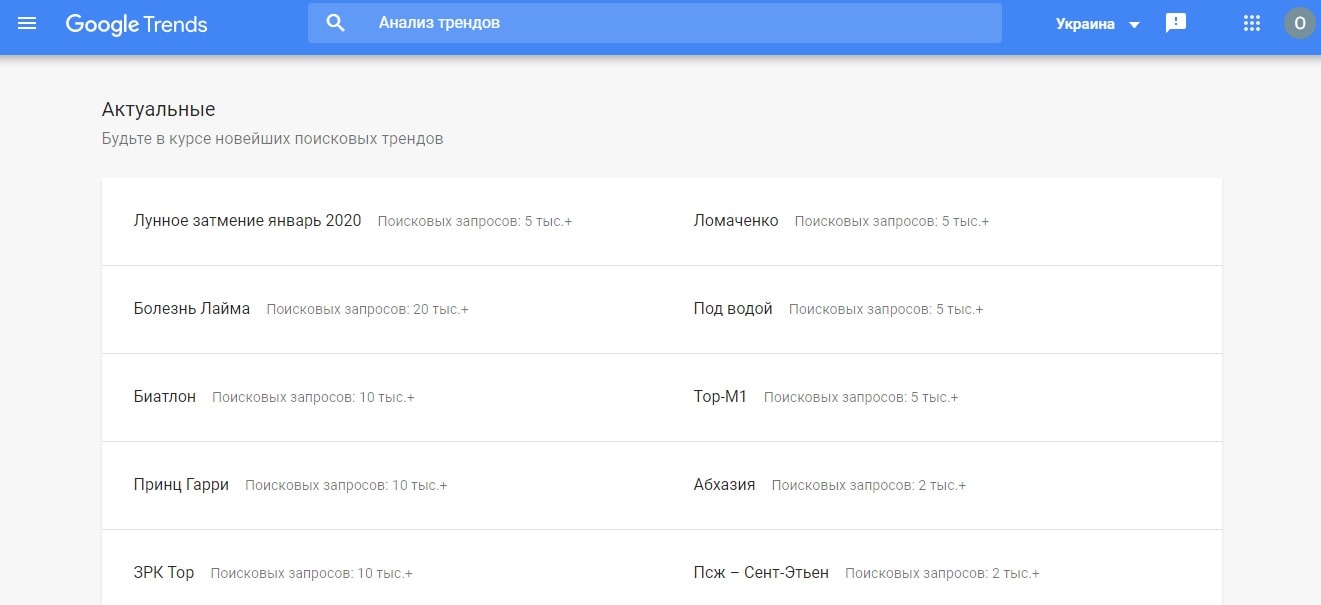The width and height of the screenshot is (1321, 605).
Task: Click the dropdown arrow beside Украина
Action: click(1134, 25)
